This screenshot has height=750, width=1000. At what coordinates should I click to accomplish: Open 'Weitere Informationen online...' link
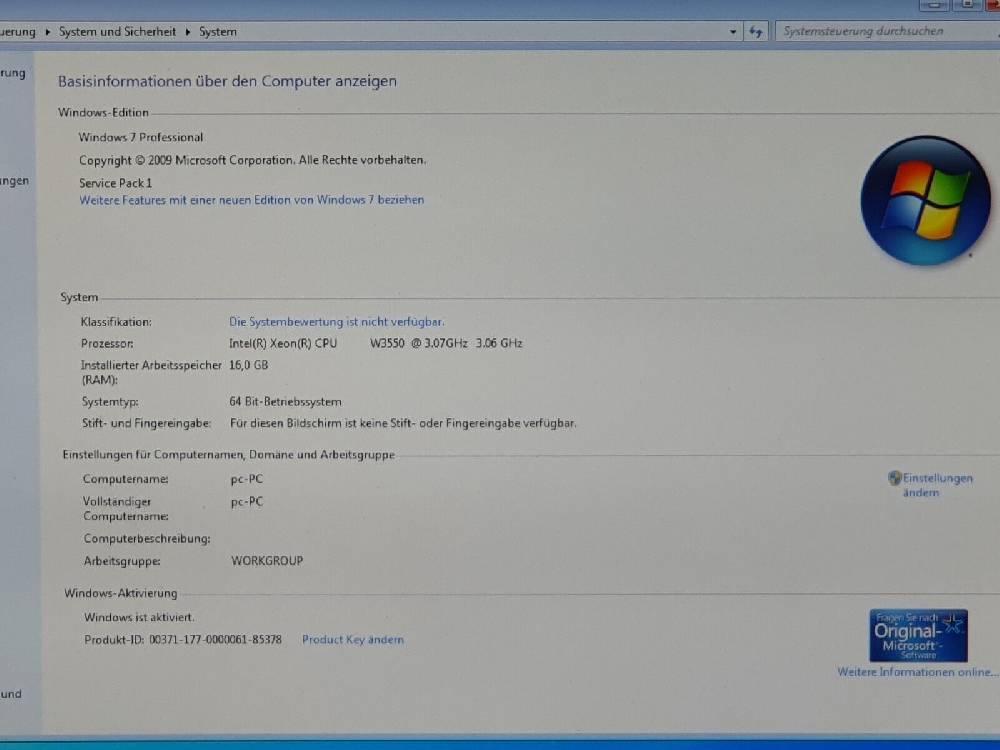[x=917, y=672]
